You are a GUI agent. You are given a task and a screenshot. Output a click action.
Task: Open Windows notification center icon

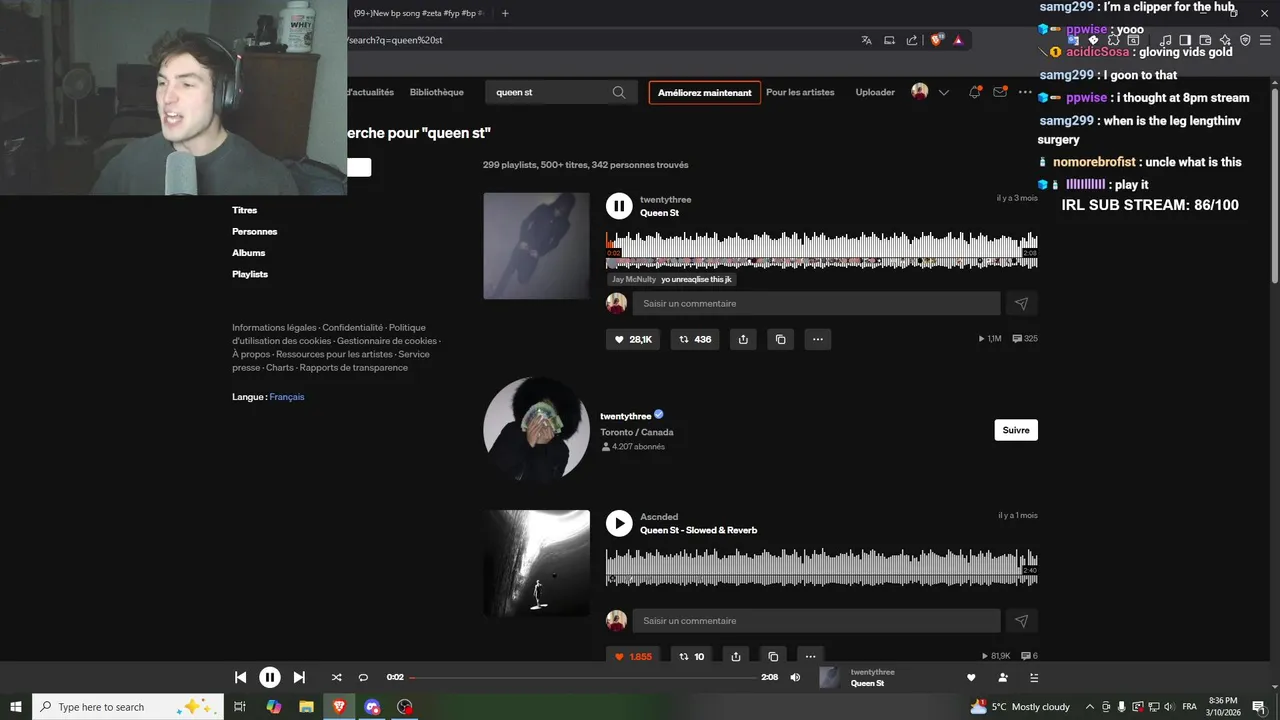1258,707
